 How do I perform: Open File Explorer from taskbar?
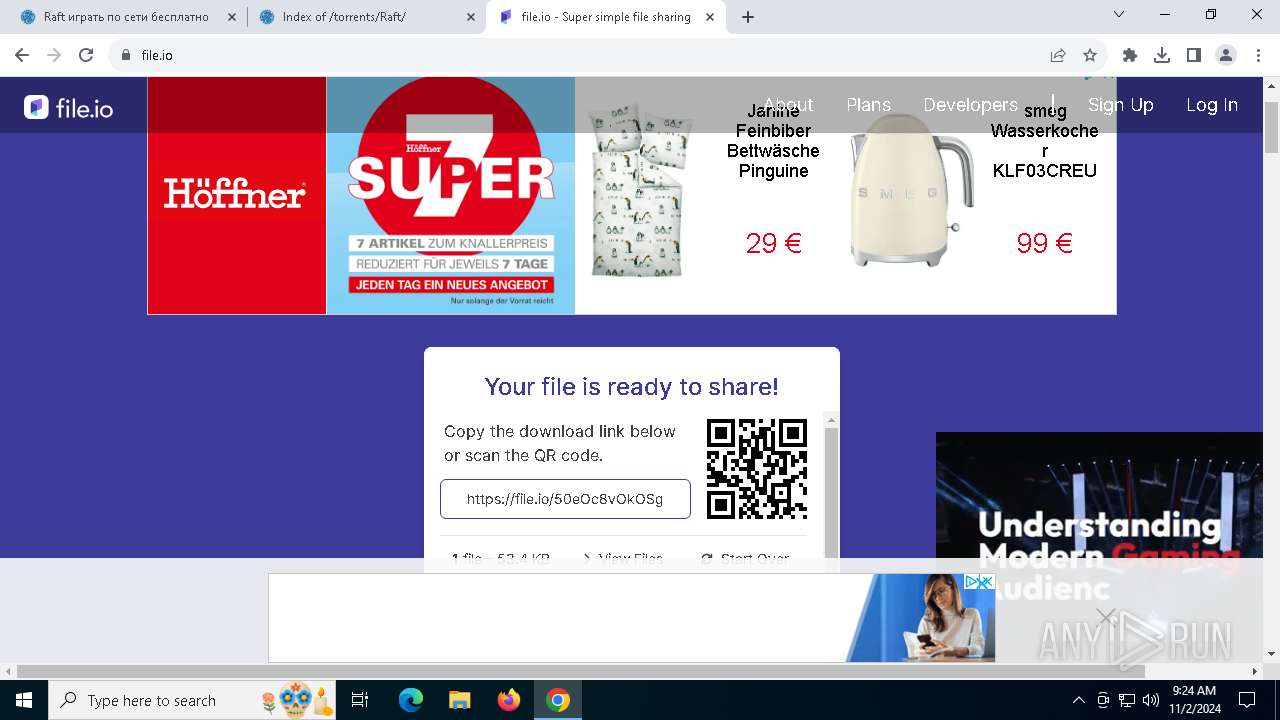pos(460,700)
